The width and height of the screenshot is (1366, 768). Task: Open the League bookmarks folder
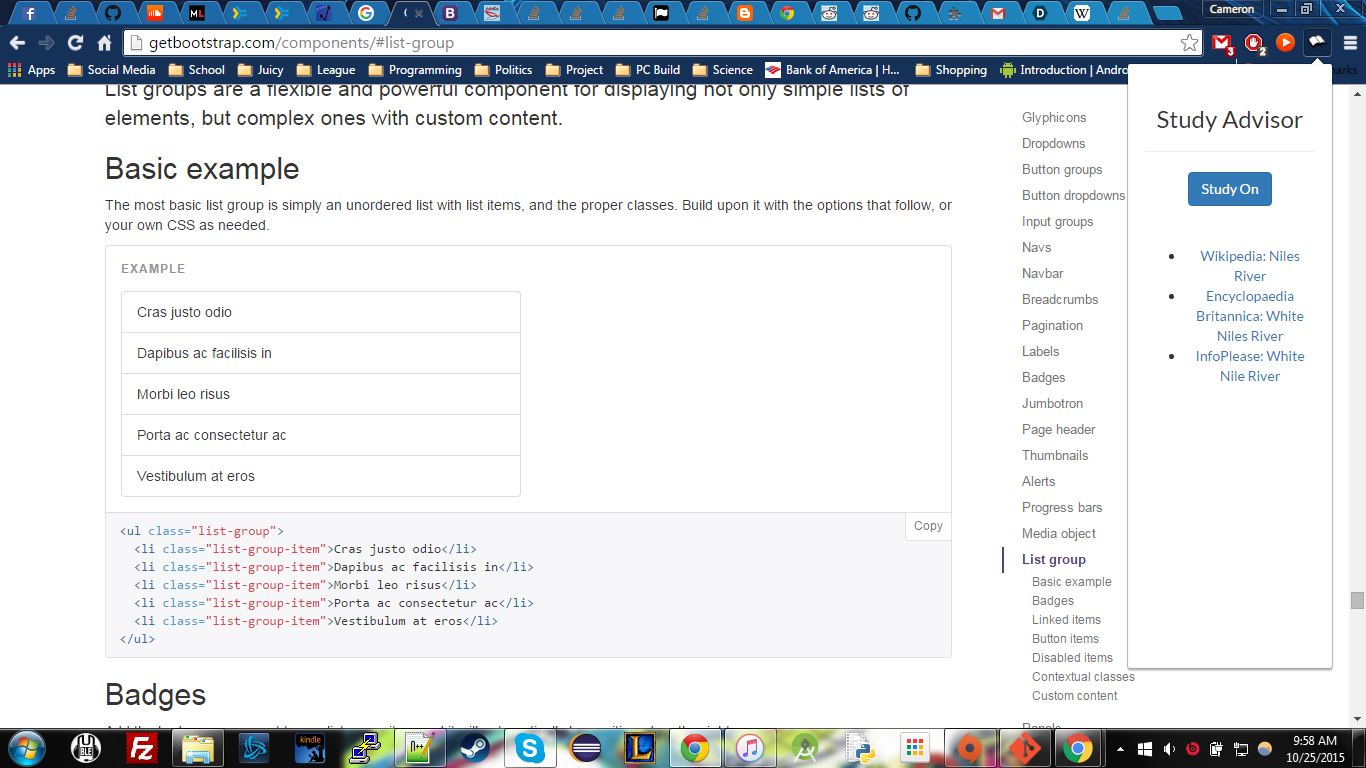[325, 70]
